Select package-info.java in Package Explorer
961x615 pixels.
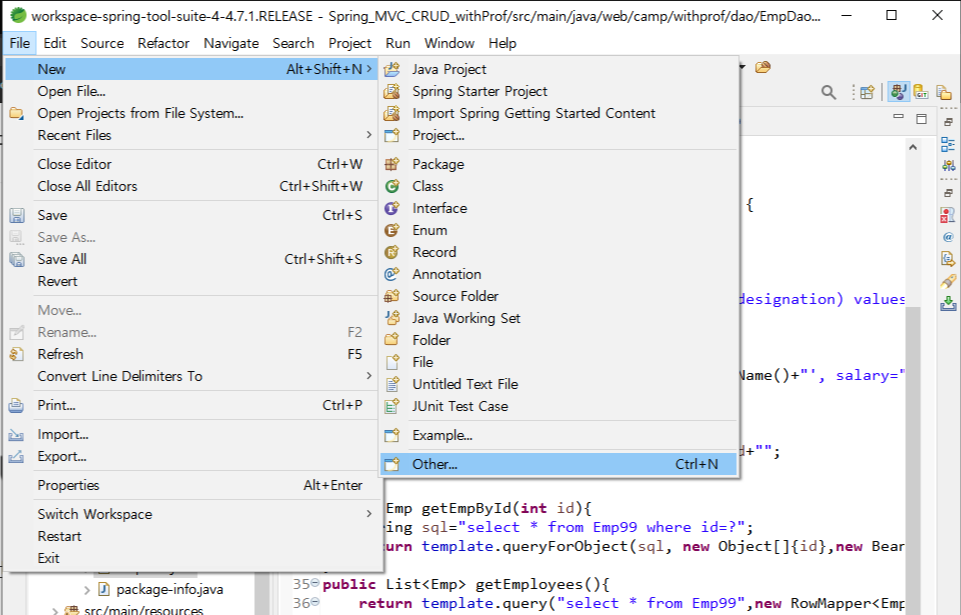click(169, 590)
